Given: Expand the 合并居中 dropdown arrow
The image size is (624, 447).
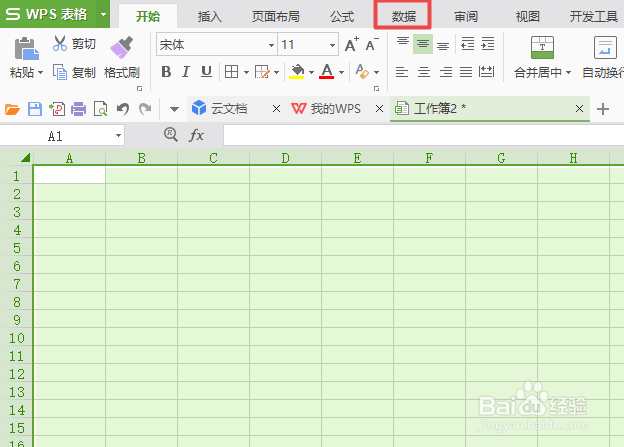Looking at the screenshot, I should point(568,72).
